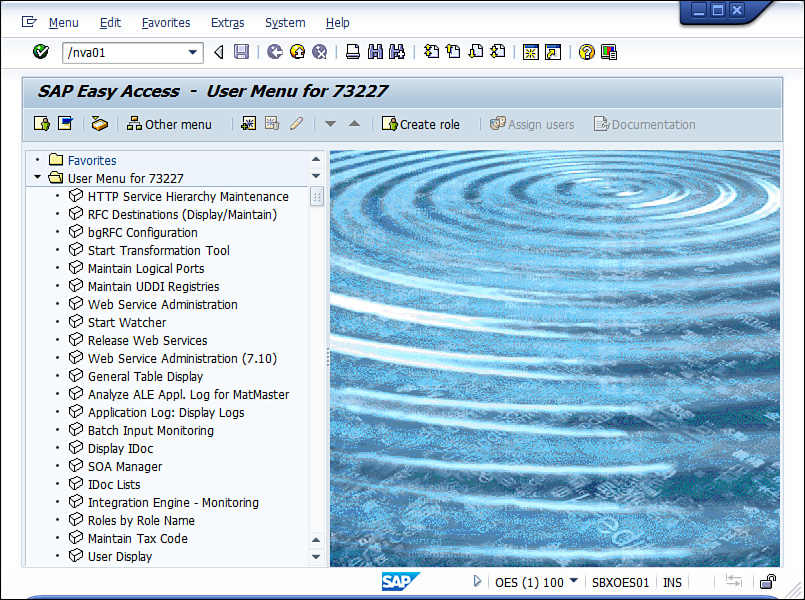The width and height of the screenshot is (805, 600).
Task: Click the User Menu icon in the application toolbar
Action: (x=42, y=124)
